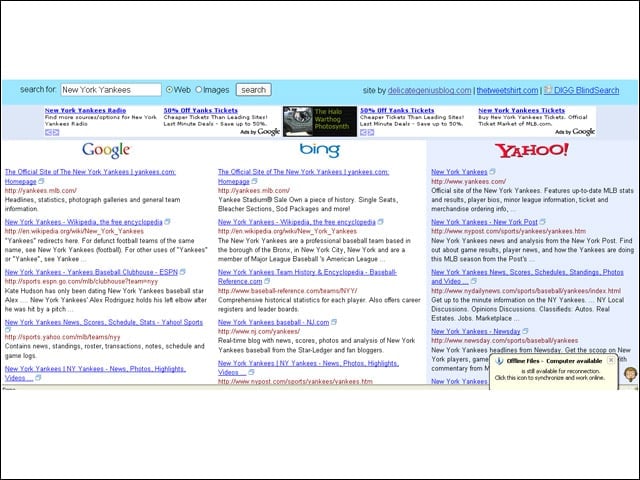This screenshot has width=640, height=480.
Task: Open the 'New York Yankees baseball - NJ.com' result
Action: (x=273, y=322)
